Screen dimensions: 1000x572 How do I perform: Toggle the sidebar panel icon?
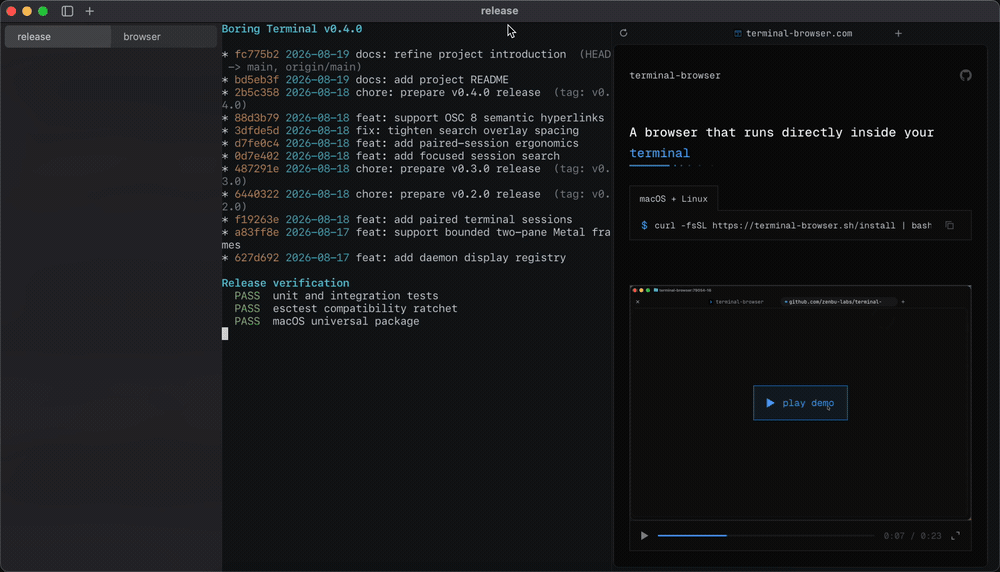pyautogui.click(x=67, y=11)
